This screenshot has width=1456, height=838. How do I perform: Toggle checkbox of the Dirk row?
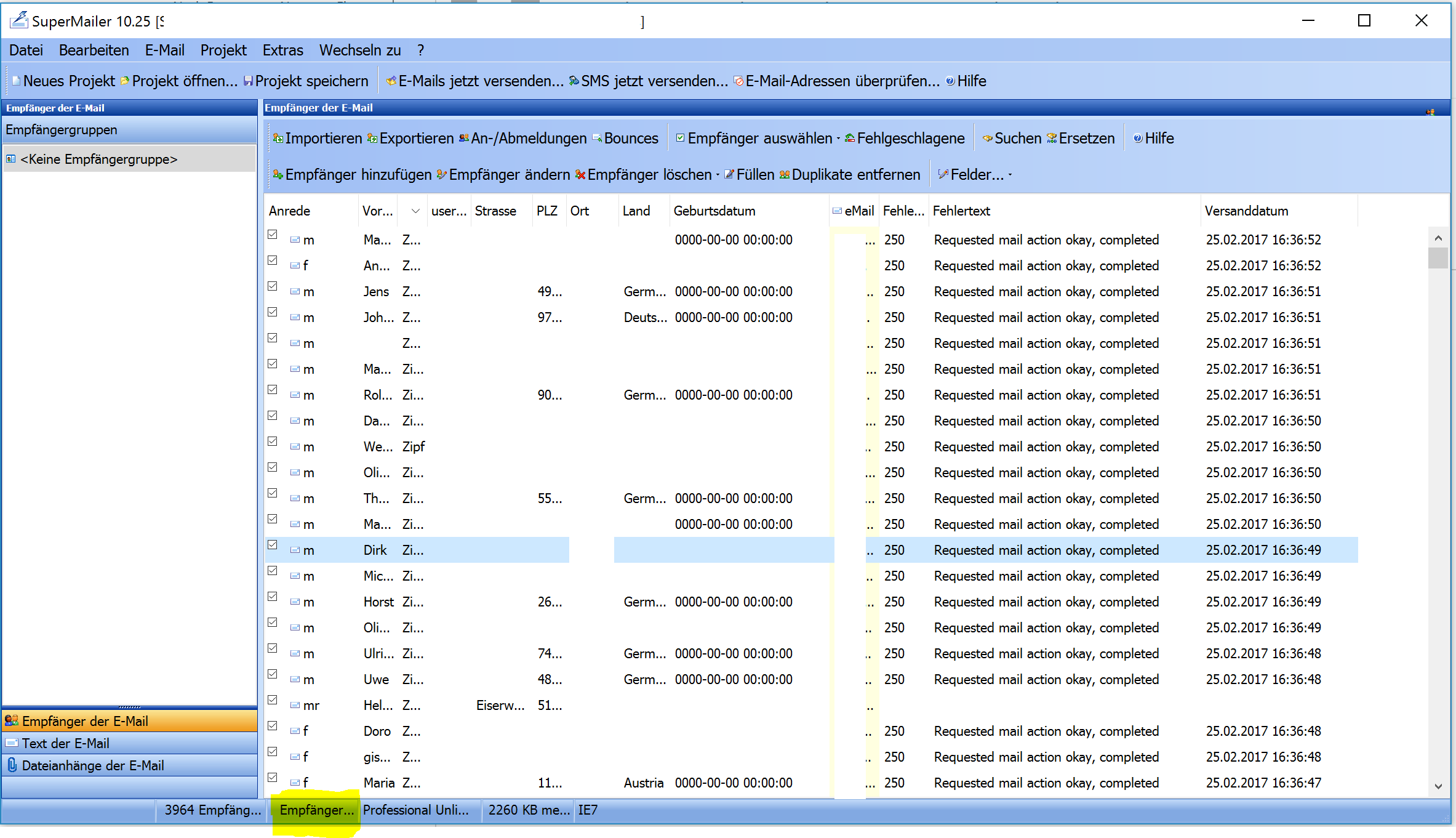coord(273,545)
